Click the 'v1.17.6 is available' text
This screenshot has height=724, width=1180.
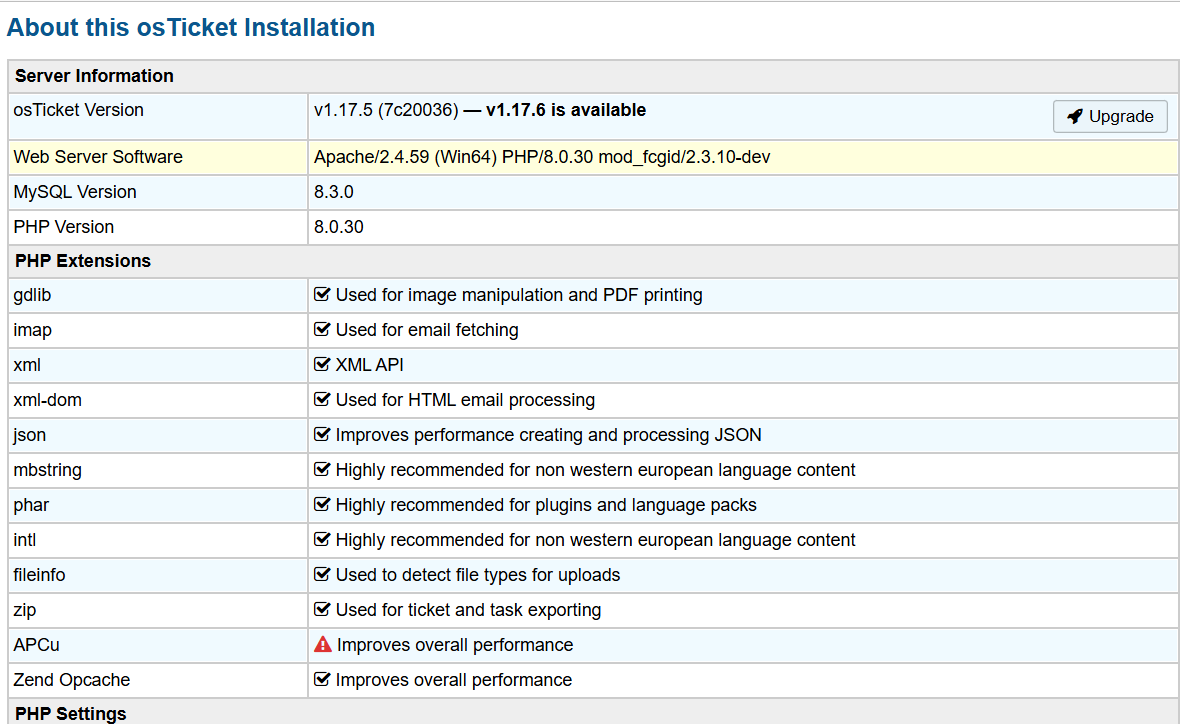pyautogui.click(x=565, y=110)
